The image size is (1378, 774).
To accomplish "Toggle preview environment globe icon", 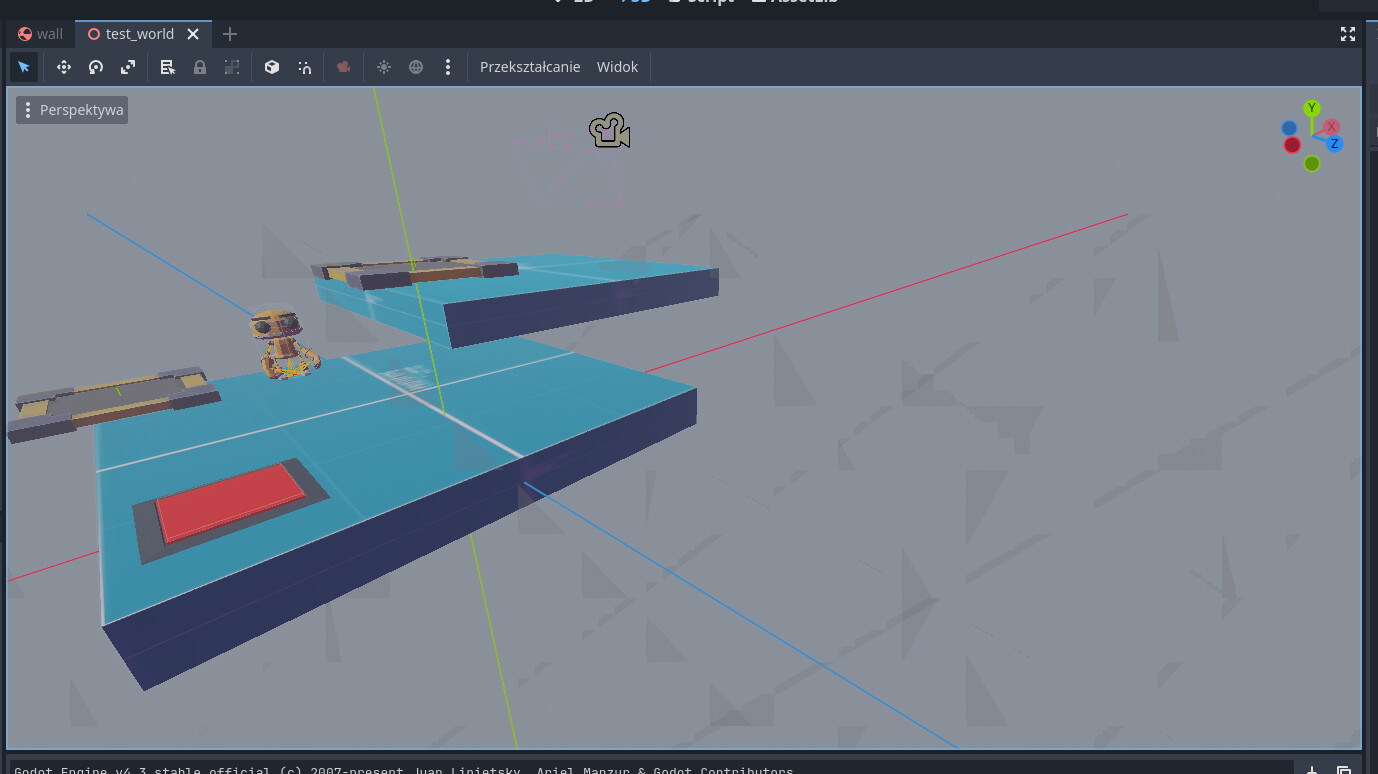I will (416, 67).
